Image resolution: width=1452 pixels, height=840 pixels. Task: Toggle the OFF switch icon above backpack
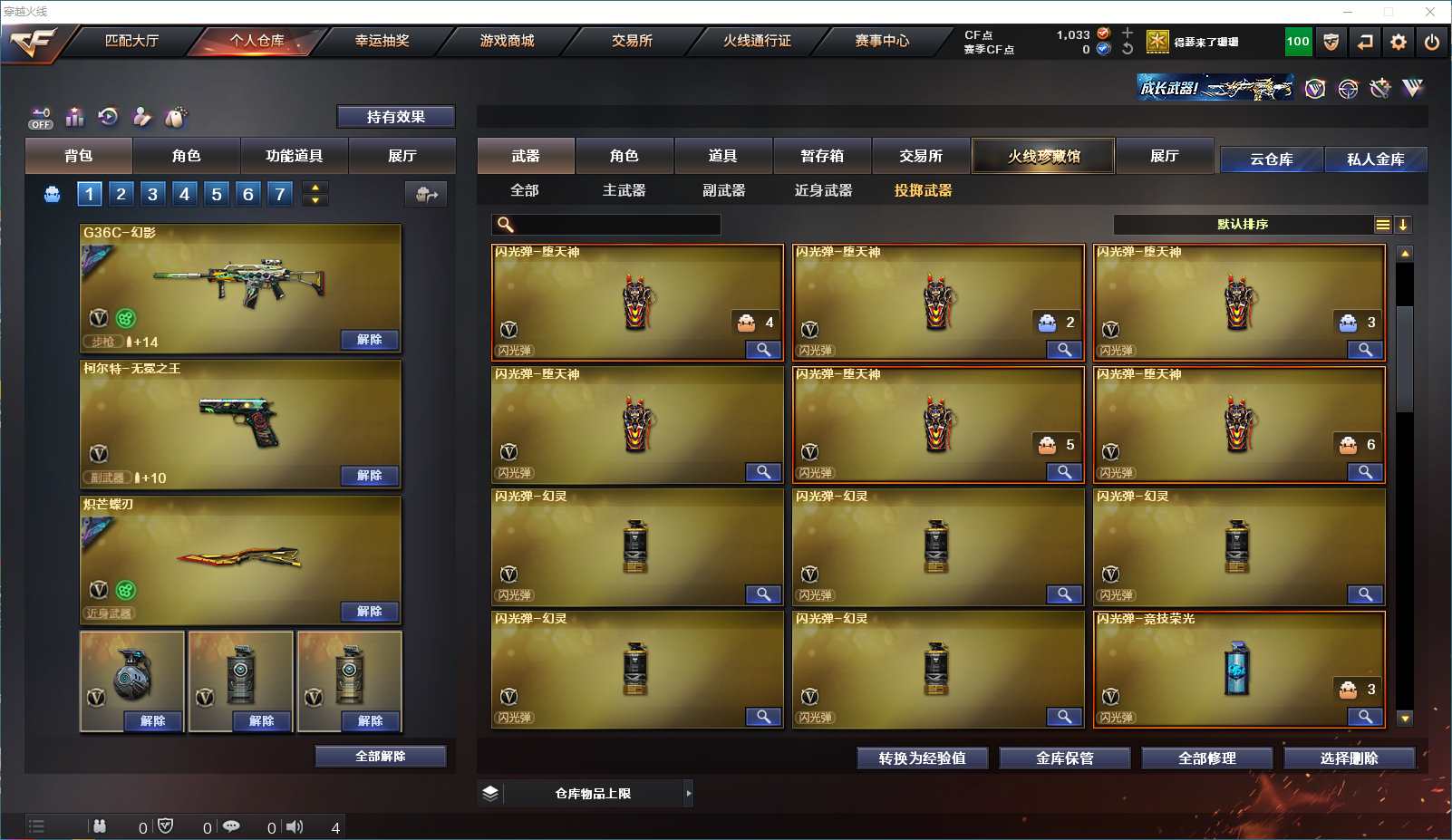pyautogui.click(x=41, y=118)
